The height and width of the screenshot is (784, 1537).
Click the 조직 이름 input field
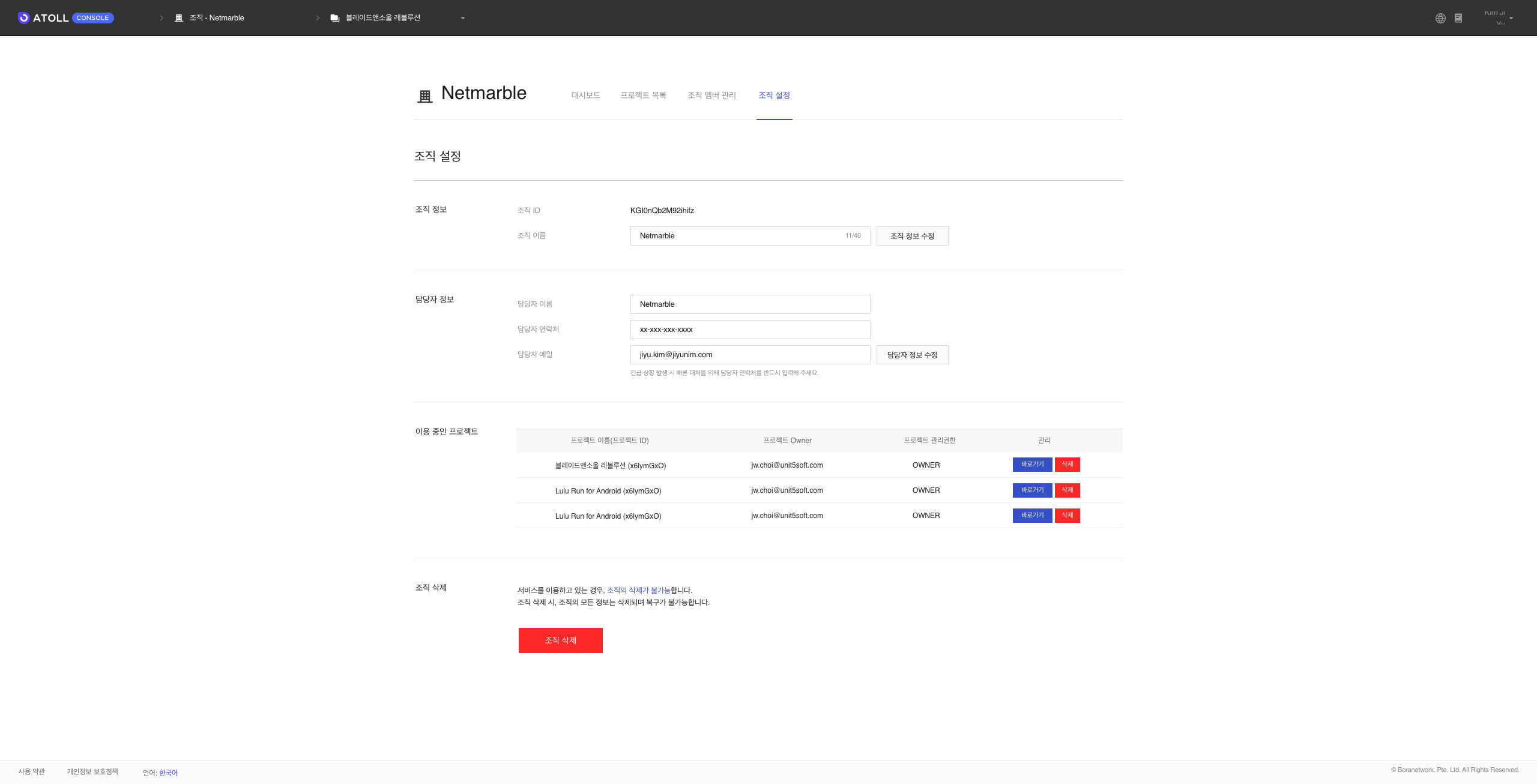click(x=738, y=236)
